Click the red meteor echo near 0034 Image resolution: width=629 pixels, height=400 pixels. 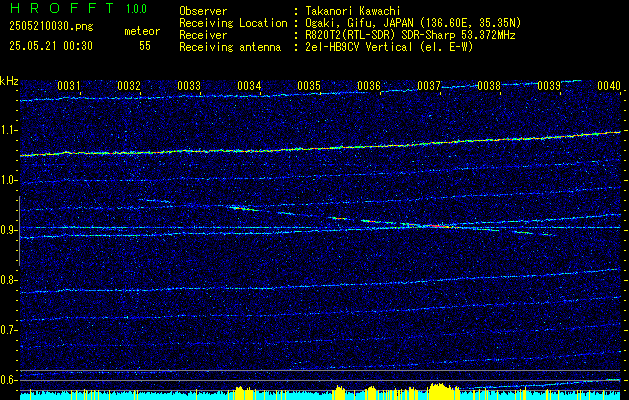click(243, 208)
